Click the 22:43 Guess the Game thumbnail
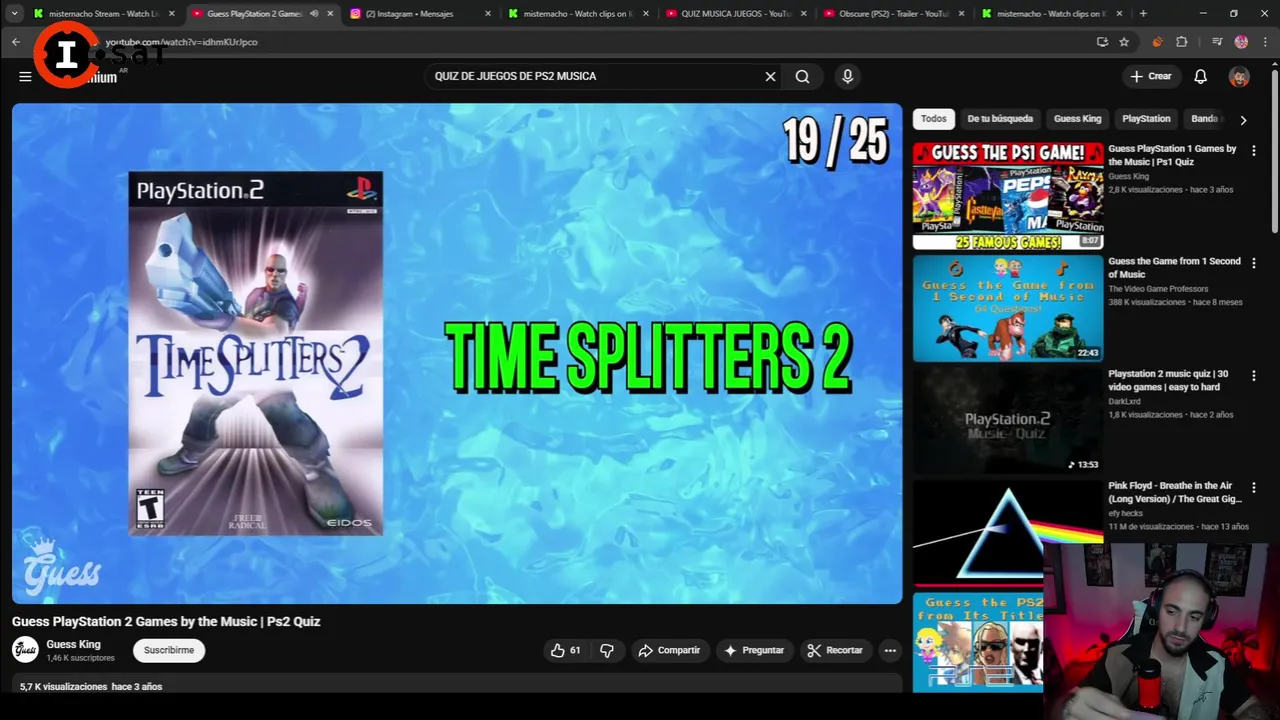Image resolution: width=1280 pixels, height=720 pixels. (1007, 308)
